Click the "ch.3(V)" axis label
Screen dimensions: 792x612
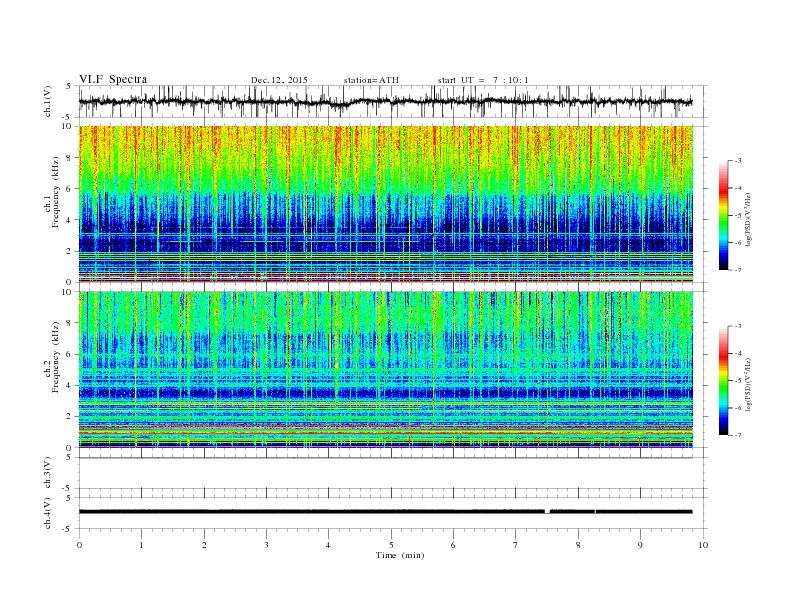tap(48, 473)
